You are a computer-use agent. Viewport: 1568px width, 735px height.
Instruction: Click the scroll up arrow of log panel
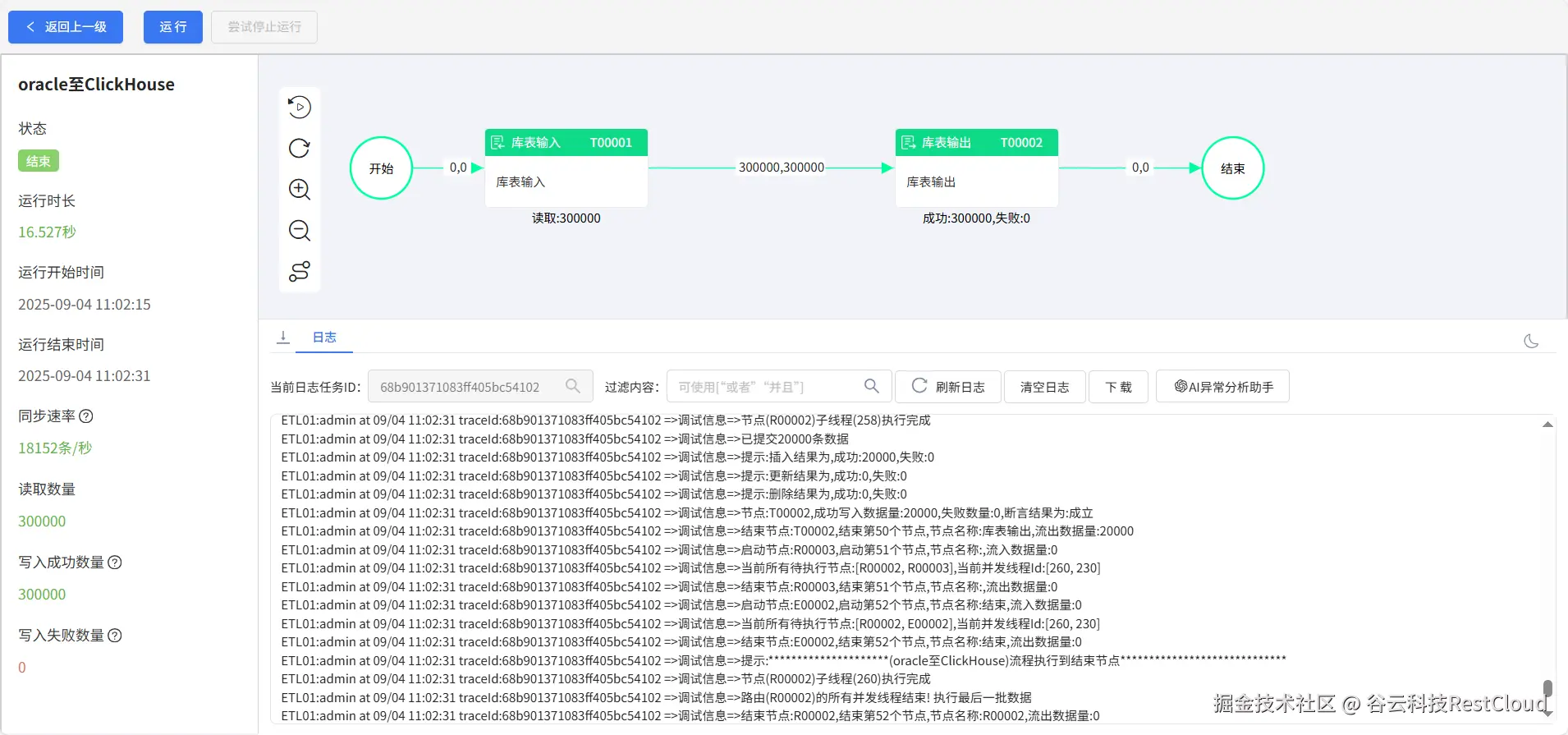(x=1547, y=425)
